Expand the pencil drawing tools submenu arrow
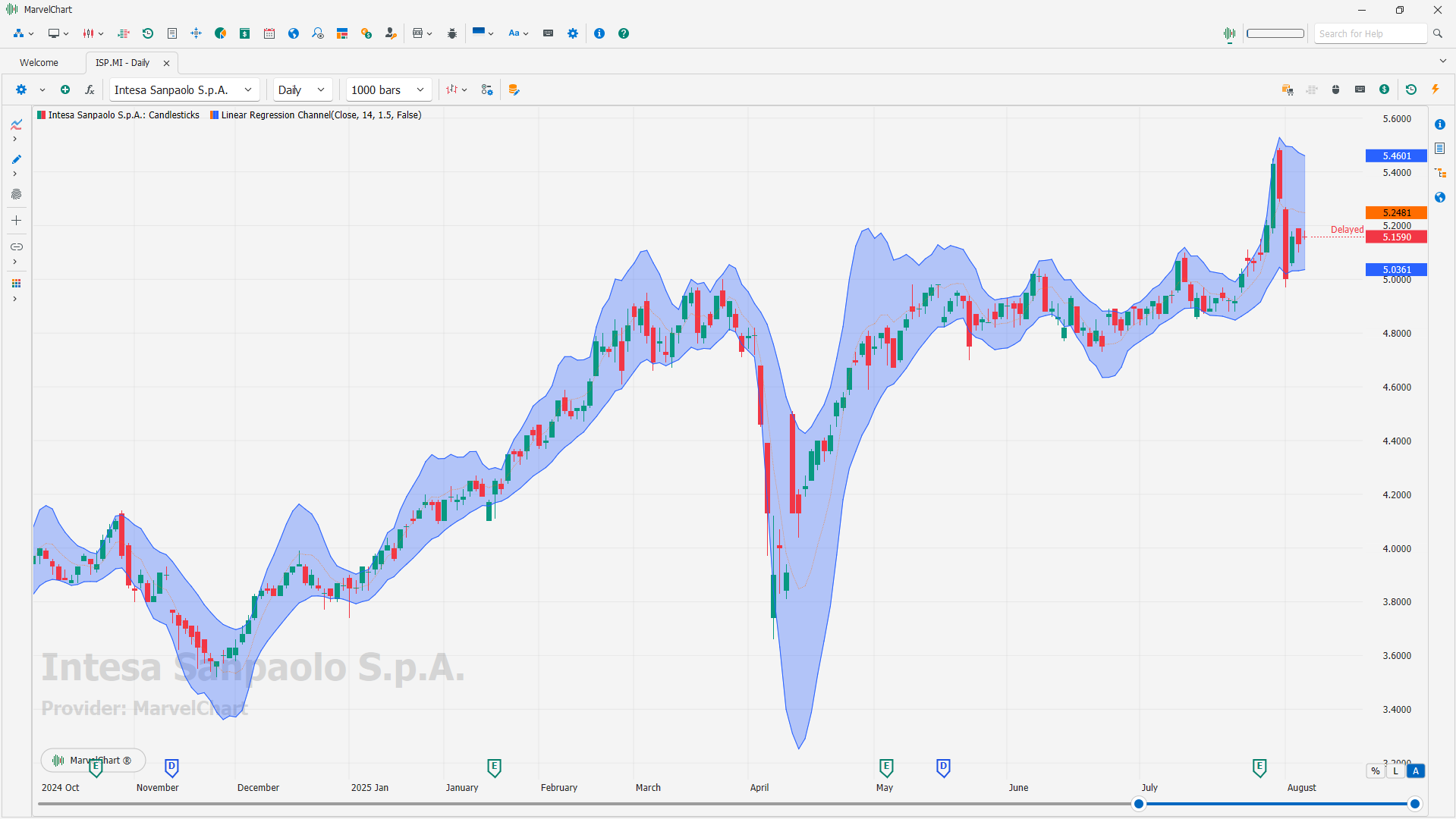This screenshot has width=1456, height=819. click(x=14, y=174)
